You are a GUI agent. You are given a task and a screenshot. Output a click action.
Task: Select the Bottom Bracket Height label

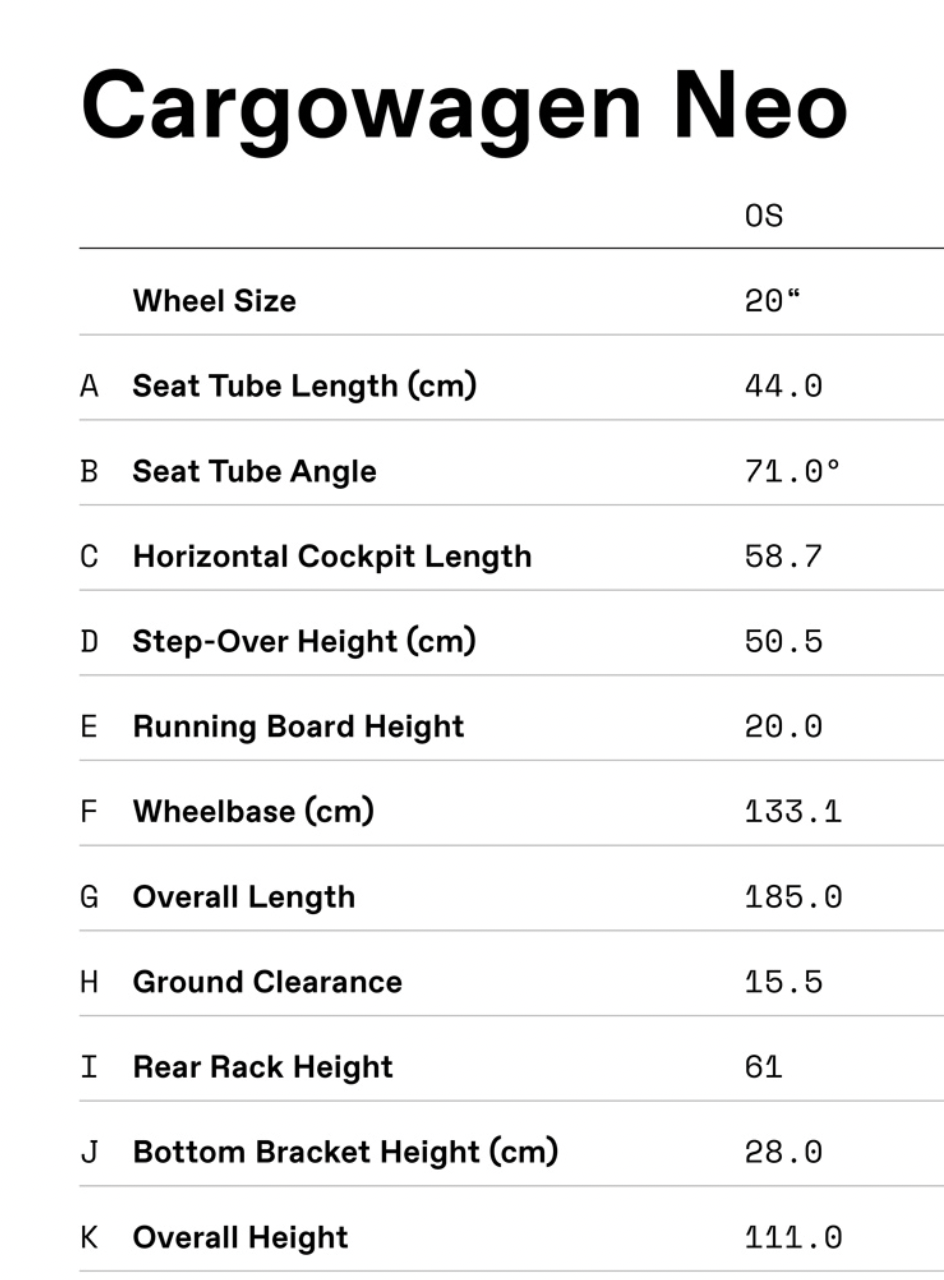[345, 1152]
